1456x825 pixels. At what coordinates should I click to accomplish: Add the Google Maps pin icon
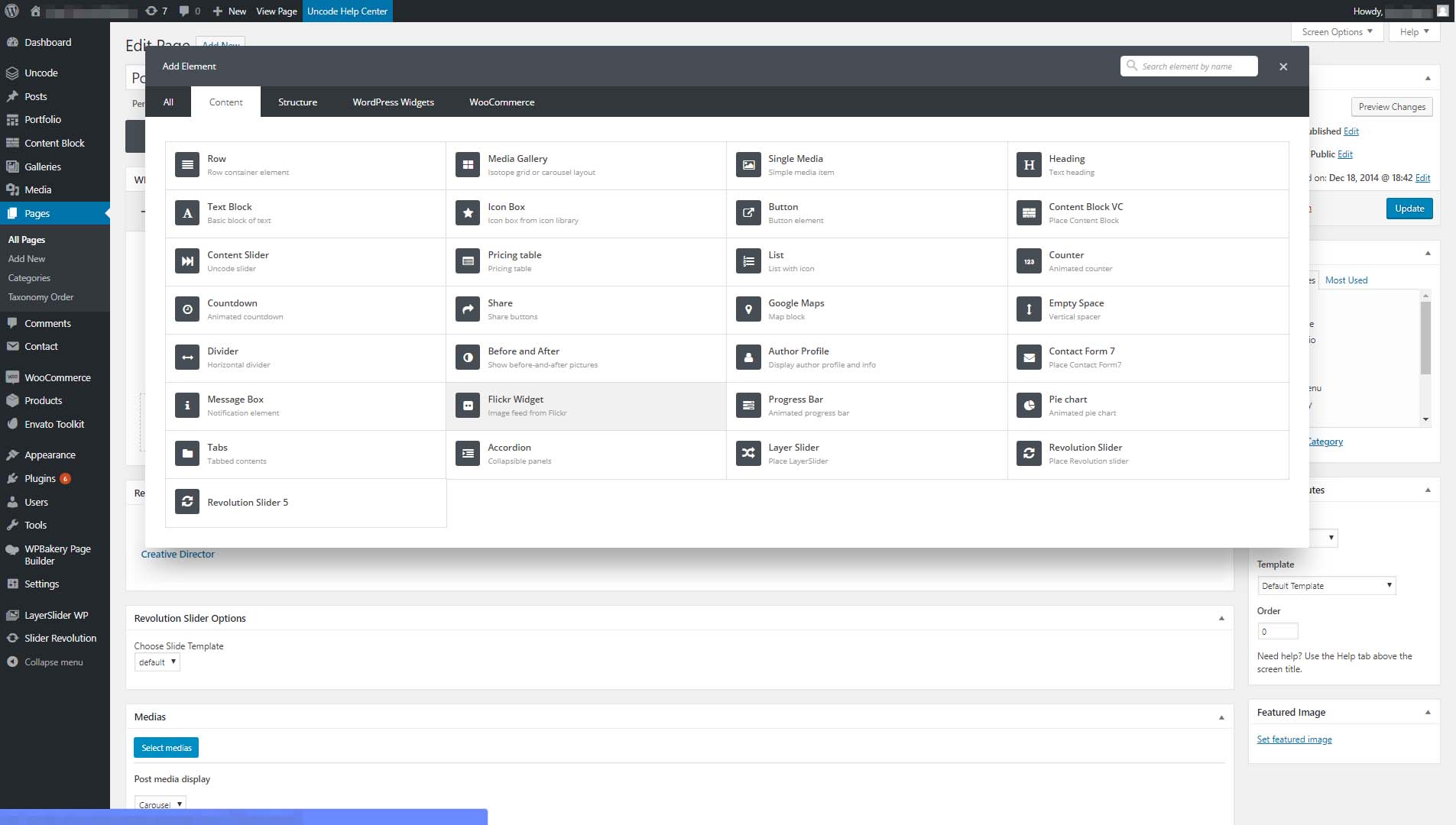click(748, 309)
